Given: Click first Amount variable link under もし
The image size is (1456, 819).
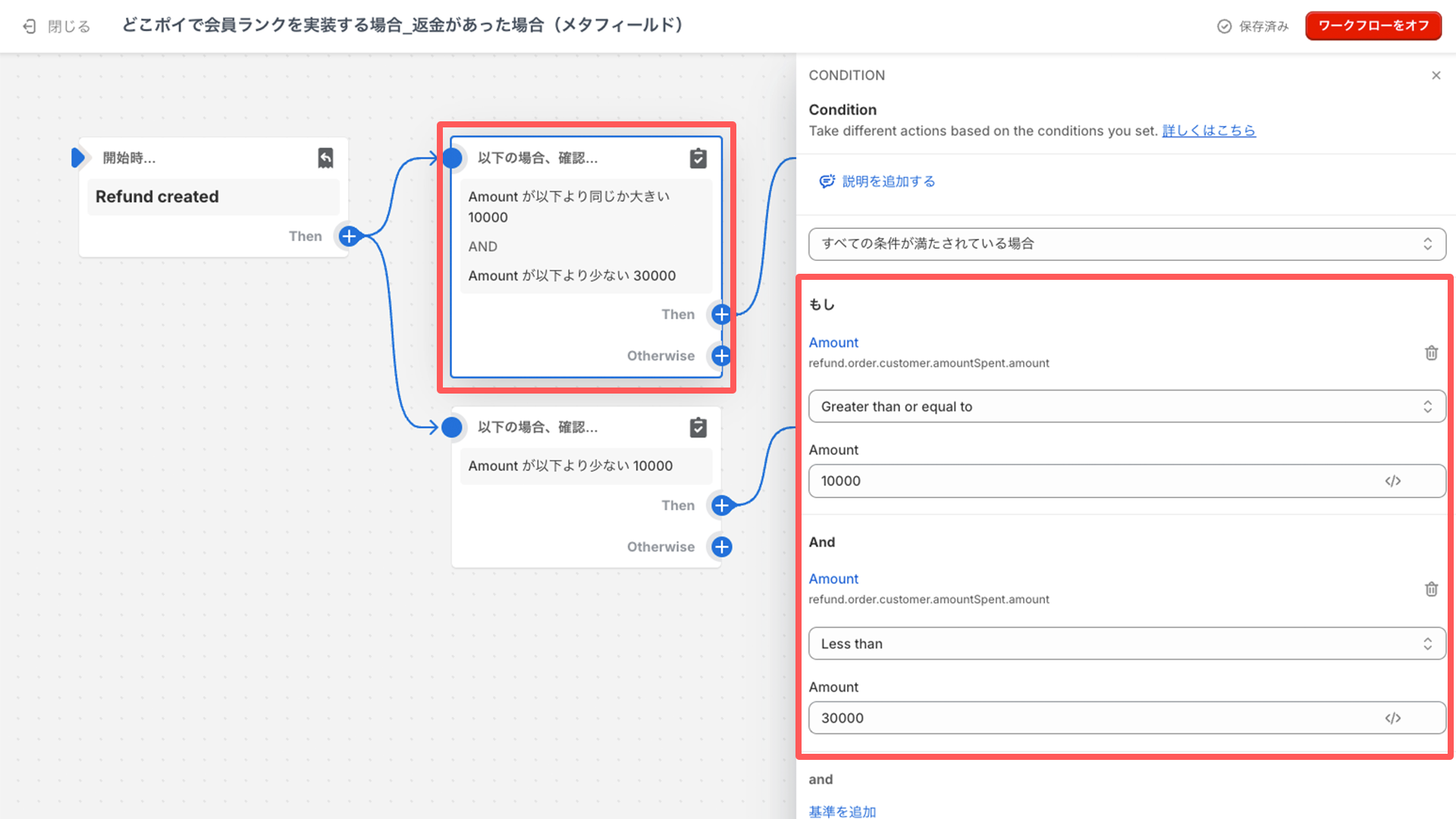Looking at the screenshot, I should (x=833, y=343).
